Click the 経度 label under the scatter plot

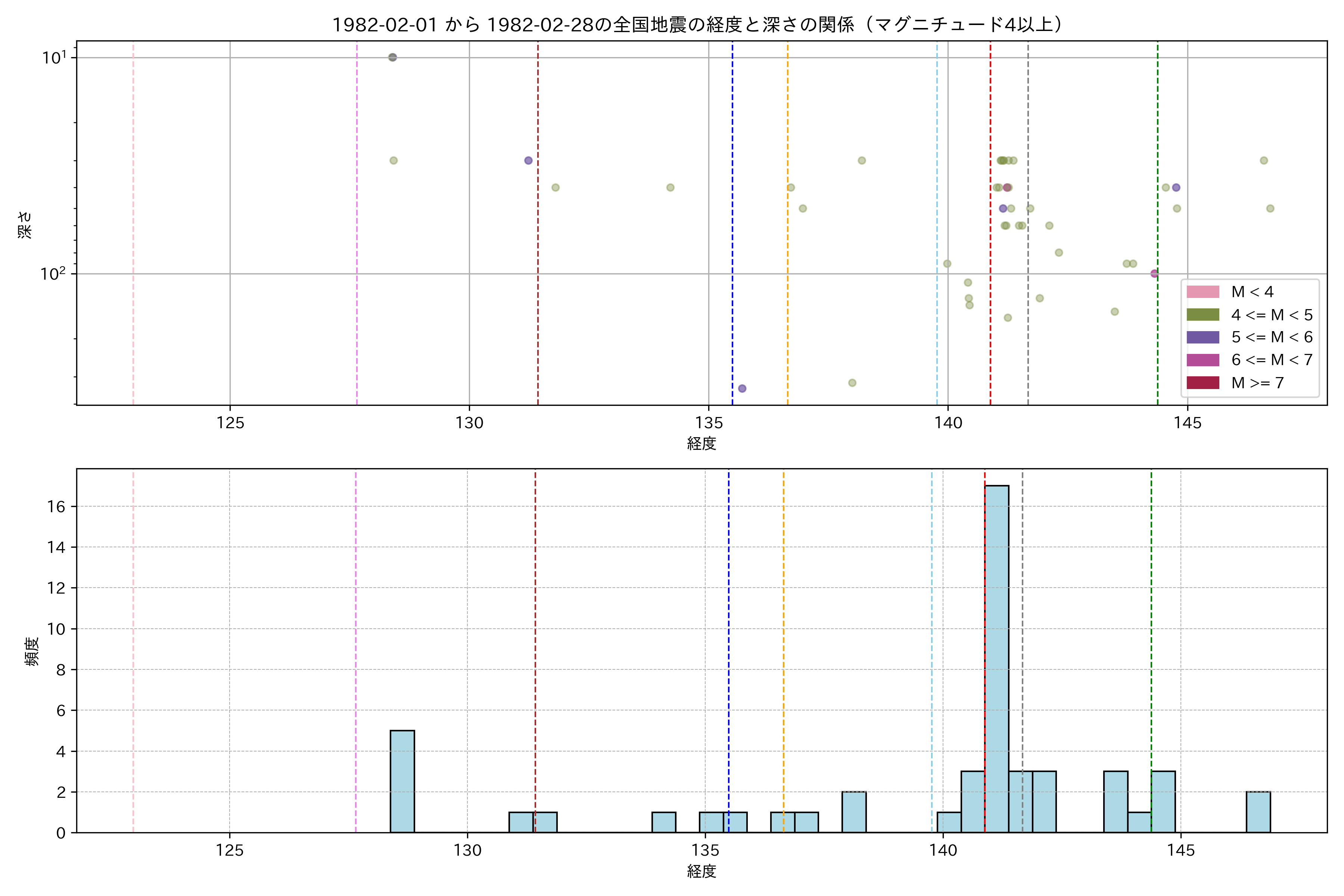click(702, 444)
